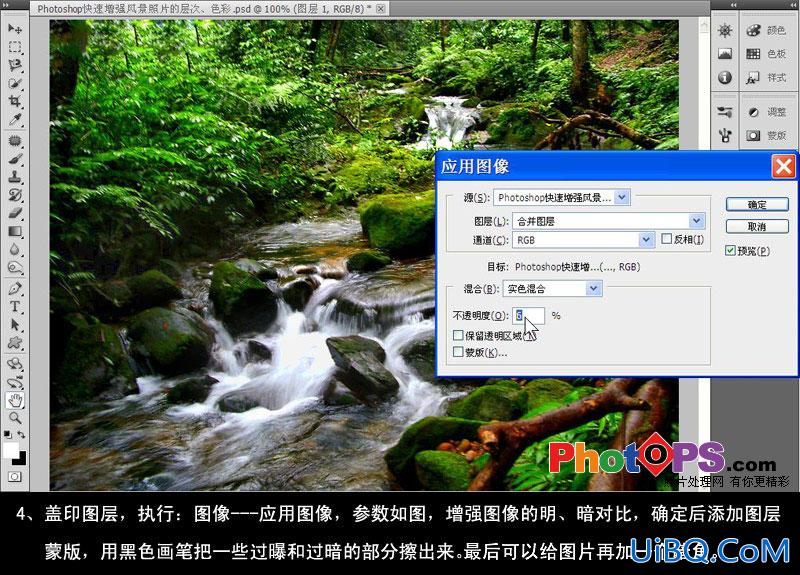
Task: Enable 保留透明区域 checkbox
Action: tap(458, 336)
